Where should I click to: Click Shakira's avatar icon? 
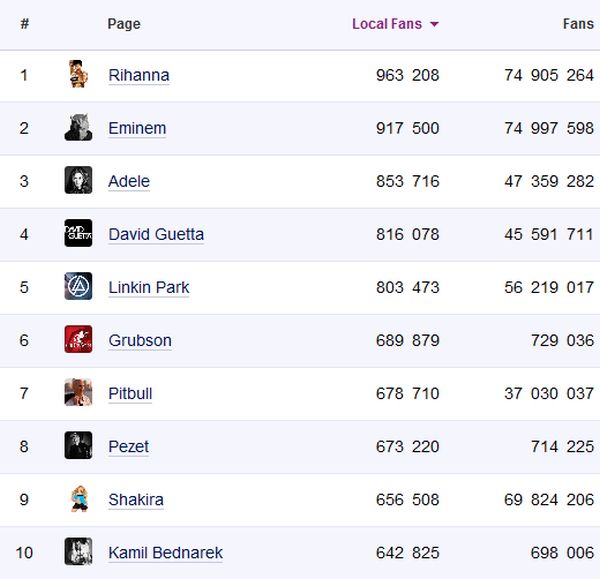[x=78, y=499]
